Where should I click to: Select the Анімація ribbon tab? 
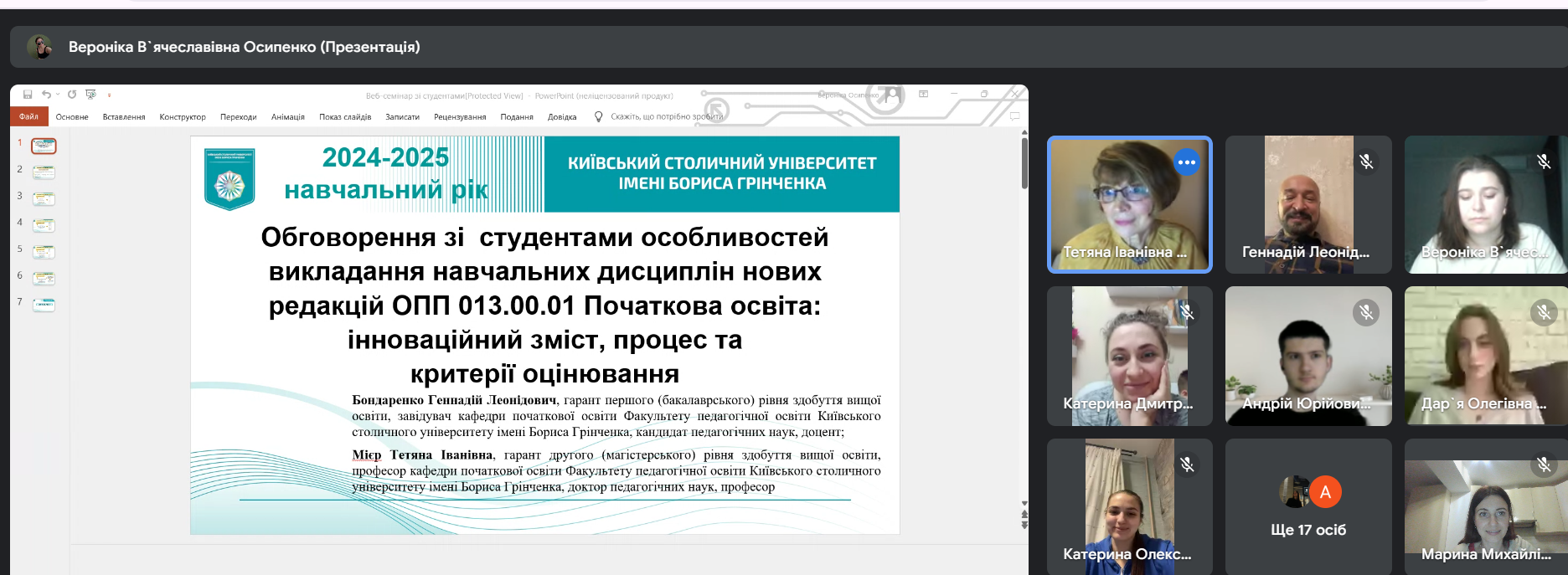pyautogui.click(x=288, y=117)
